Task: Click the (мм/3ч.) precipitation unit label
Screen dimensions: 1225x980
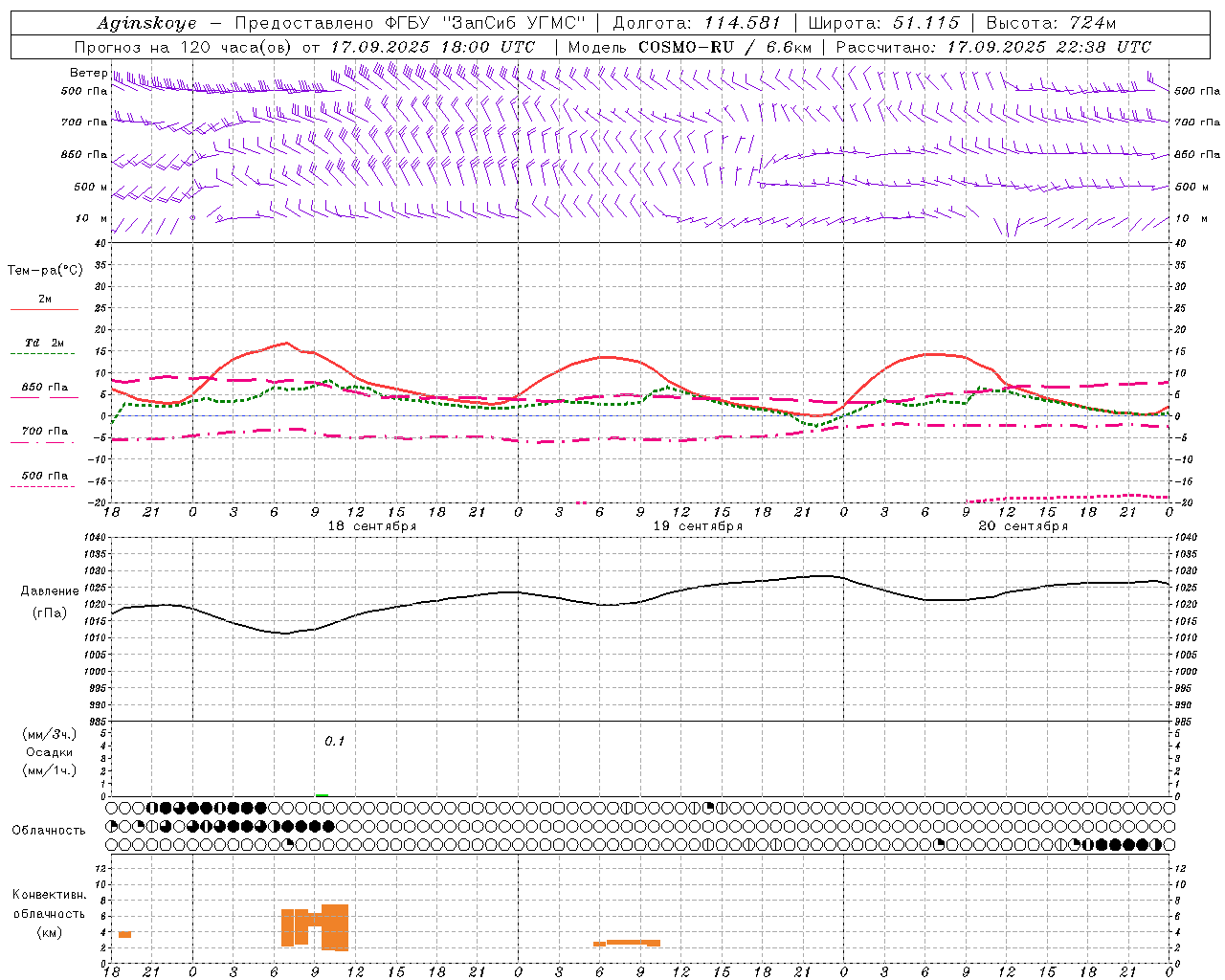Action: [50, 734]
